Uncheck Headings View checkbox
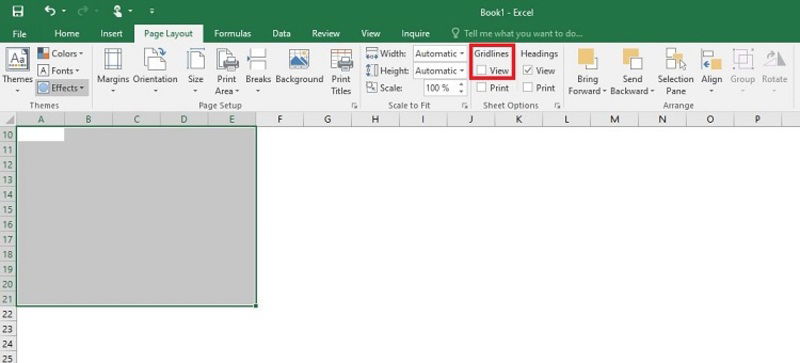 pyautogui.click(x=528, y=70)
